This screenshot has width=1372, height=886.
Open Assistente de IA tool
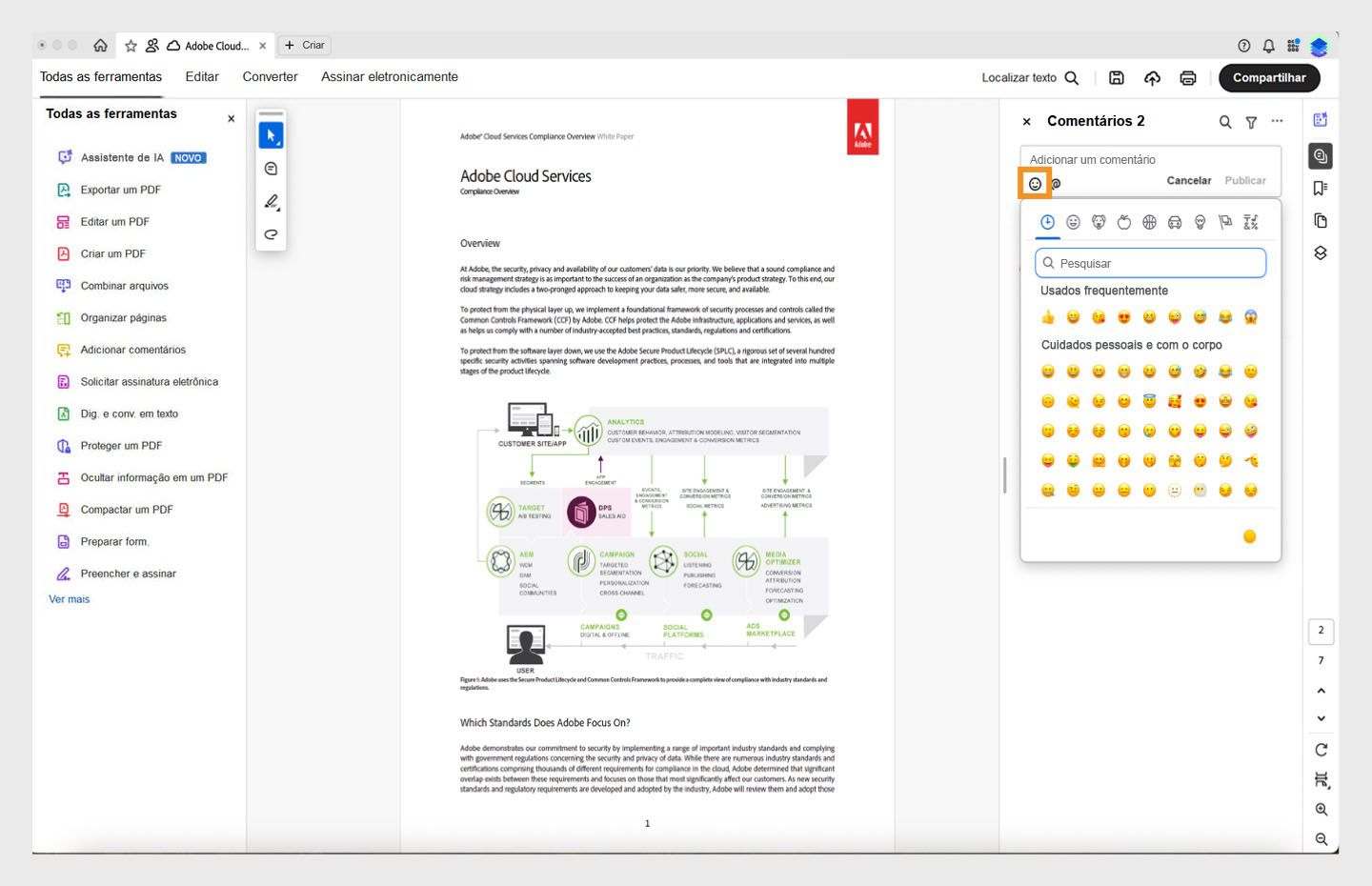tap(131, 158)
